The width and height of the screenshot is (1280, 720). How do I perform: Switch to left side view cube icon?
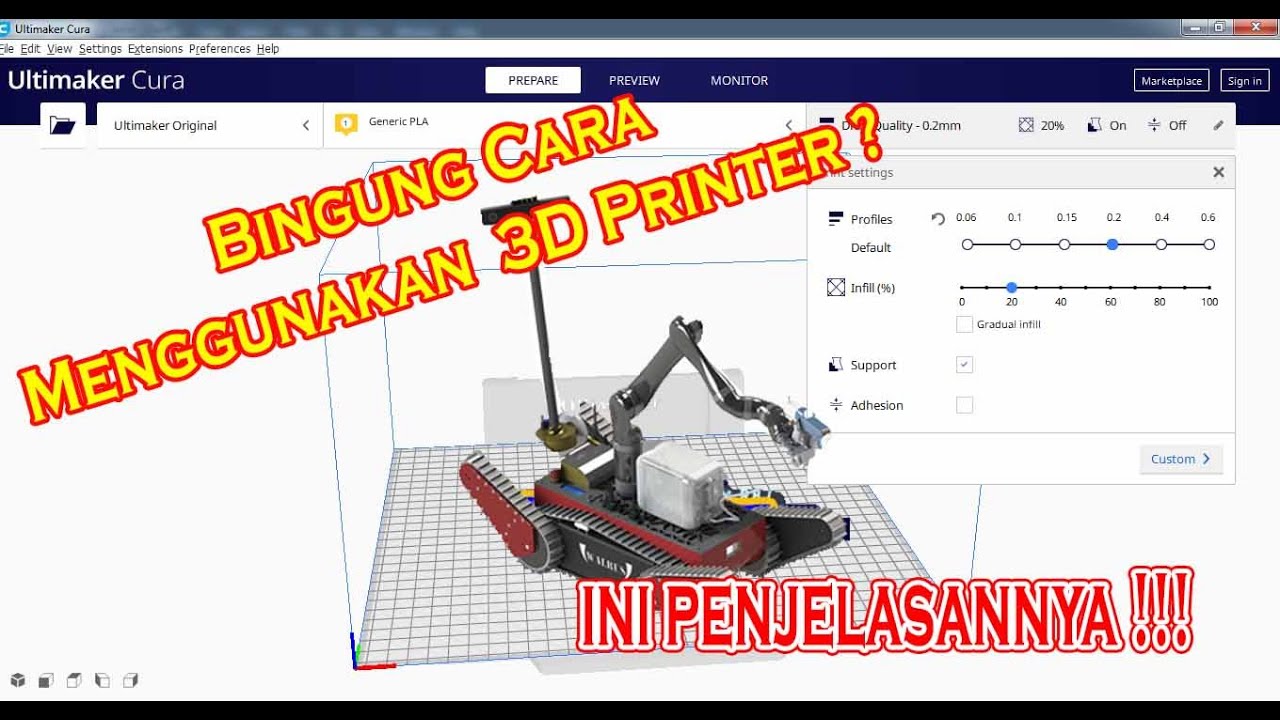[102, 680]
